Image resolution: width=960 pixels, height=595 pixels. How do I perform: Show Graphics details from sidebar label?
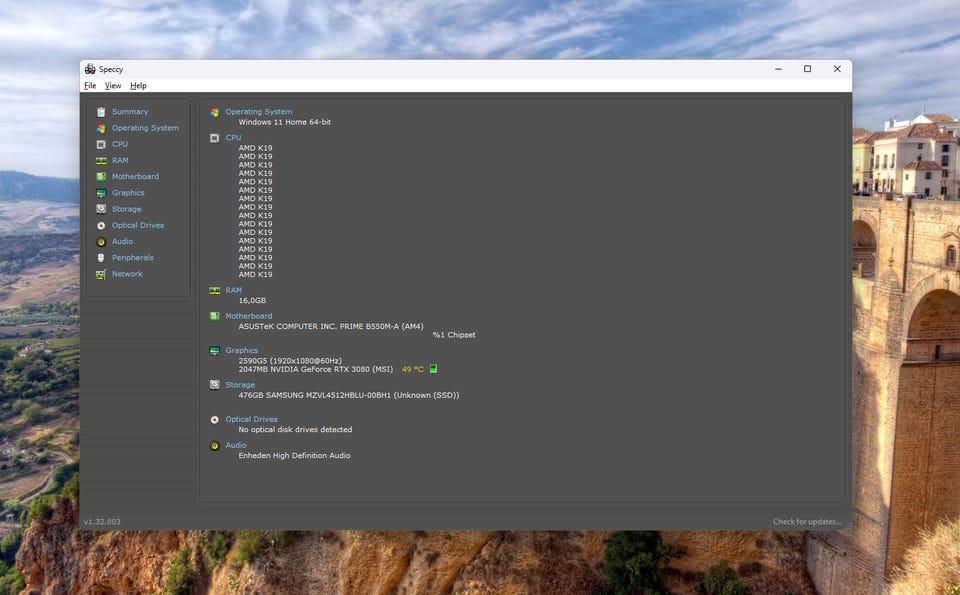tap(128, 193)
